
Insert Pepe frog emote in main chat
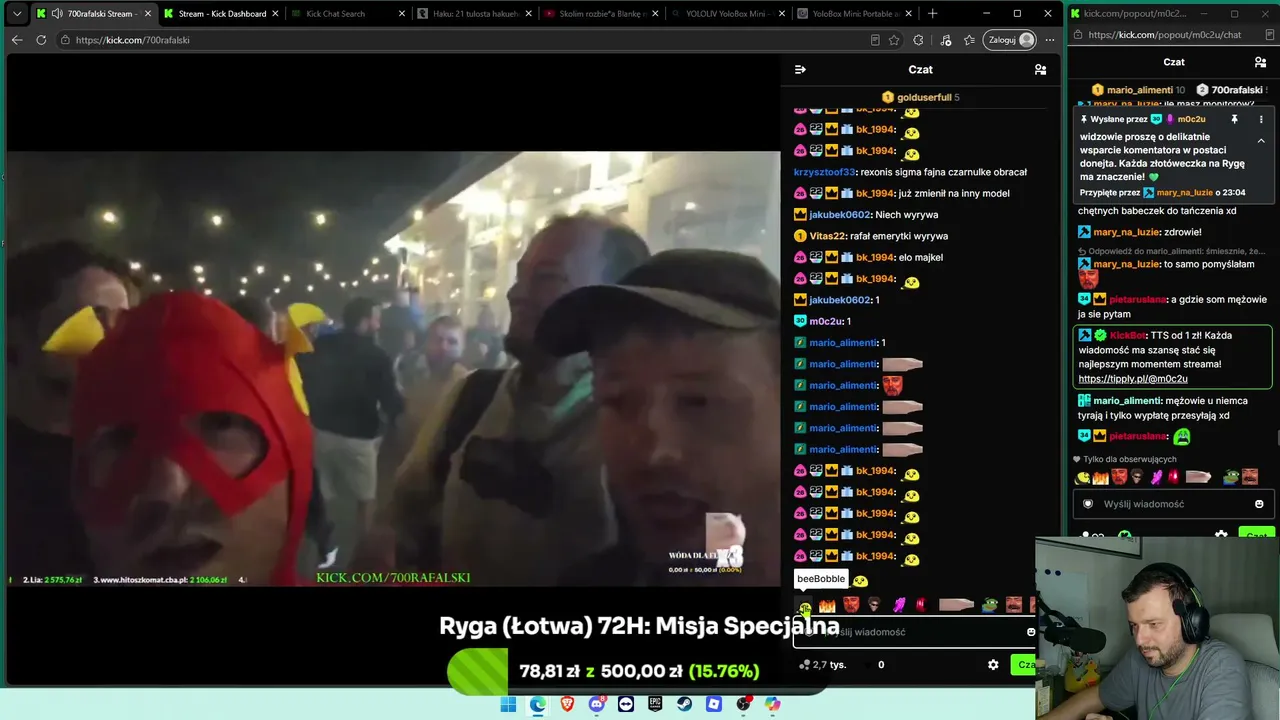[x=989, y=605]
